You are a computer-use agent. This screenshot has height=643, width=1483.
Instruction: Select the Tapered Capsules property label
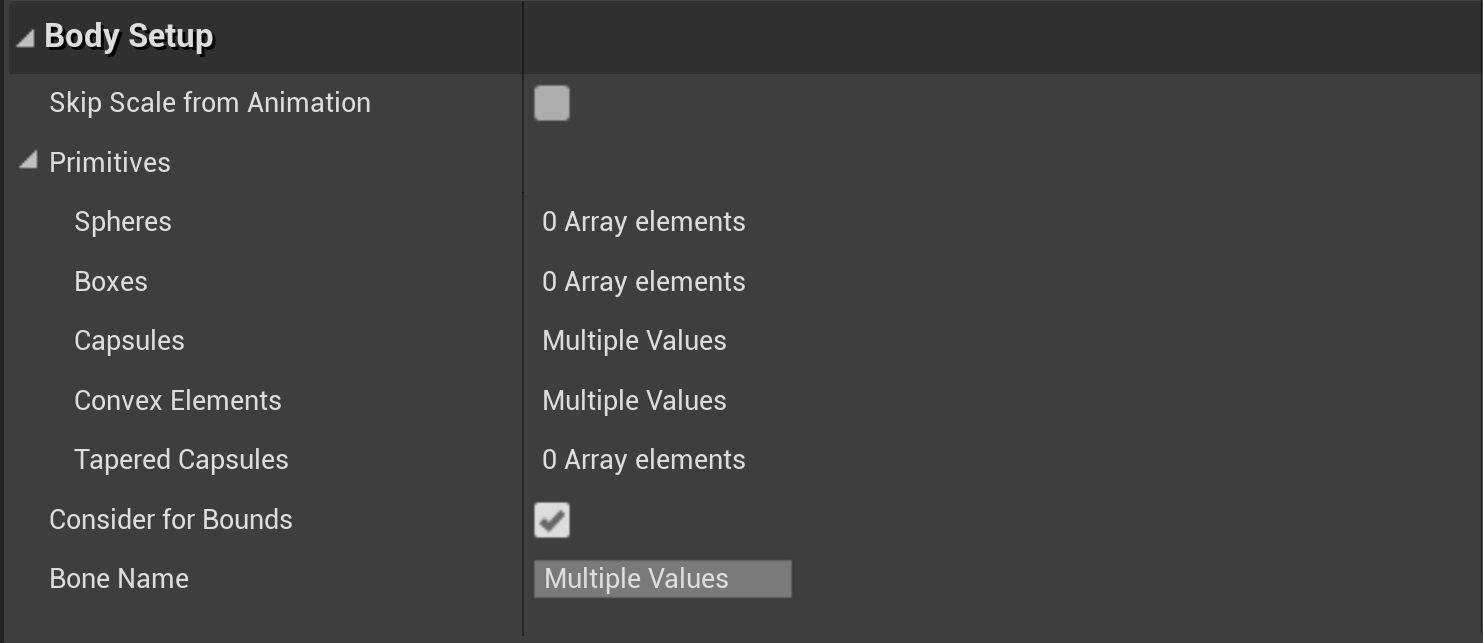181,460
